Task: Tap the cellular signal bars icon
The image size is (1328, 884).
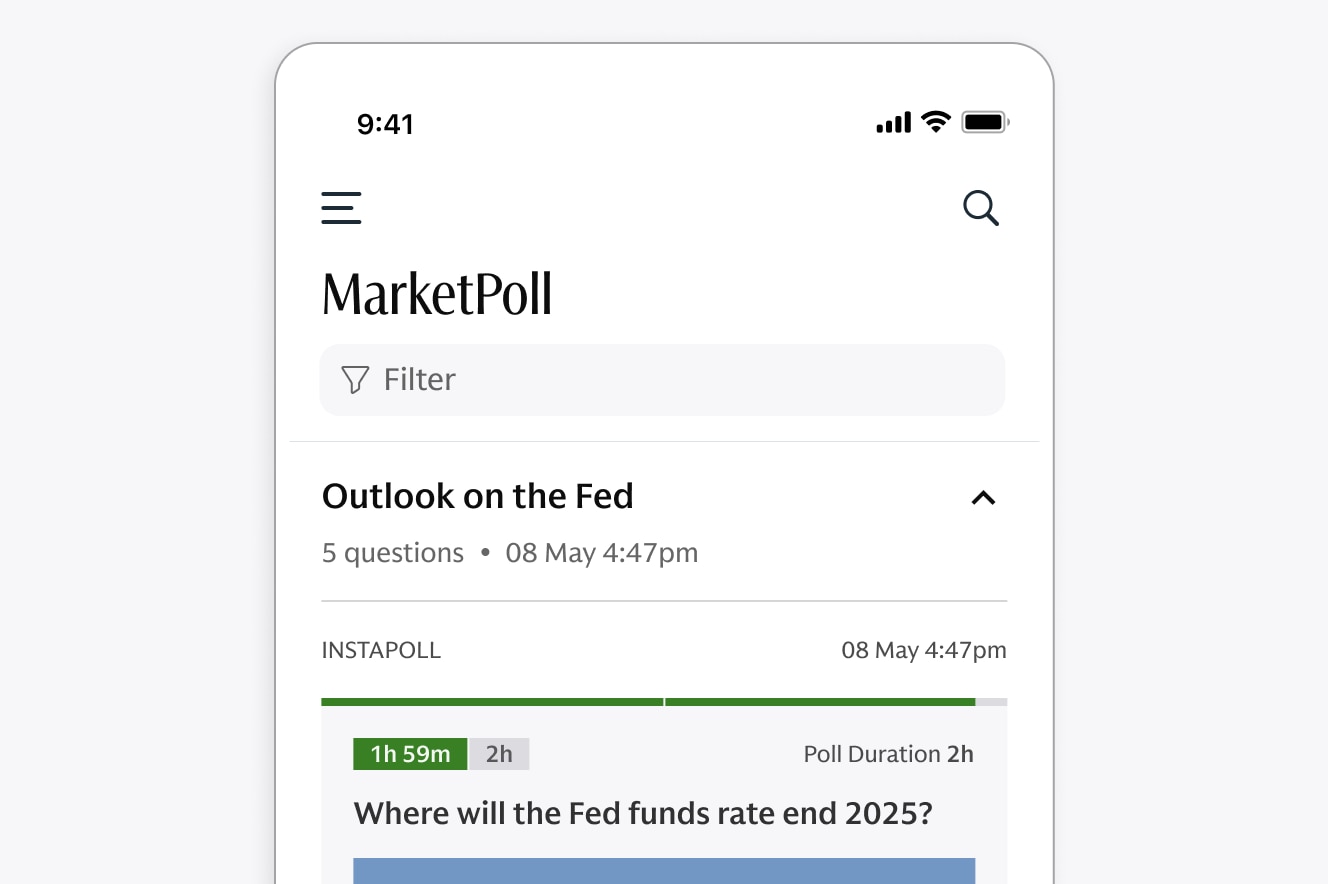Action: tap(893, 123)
